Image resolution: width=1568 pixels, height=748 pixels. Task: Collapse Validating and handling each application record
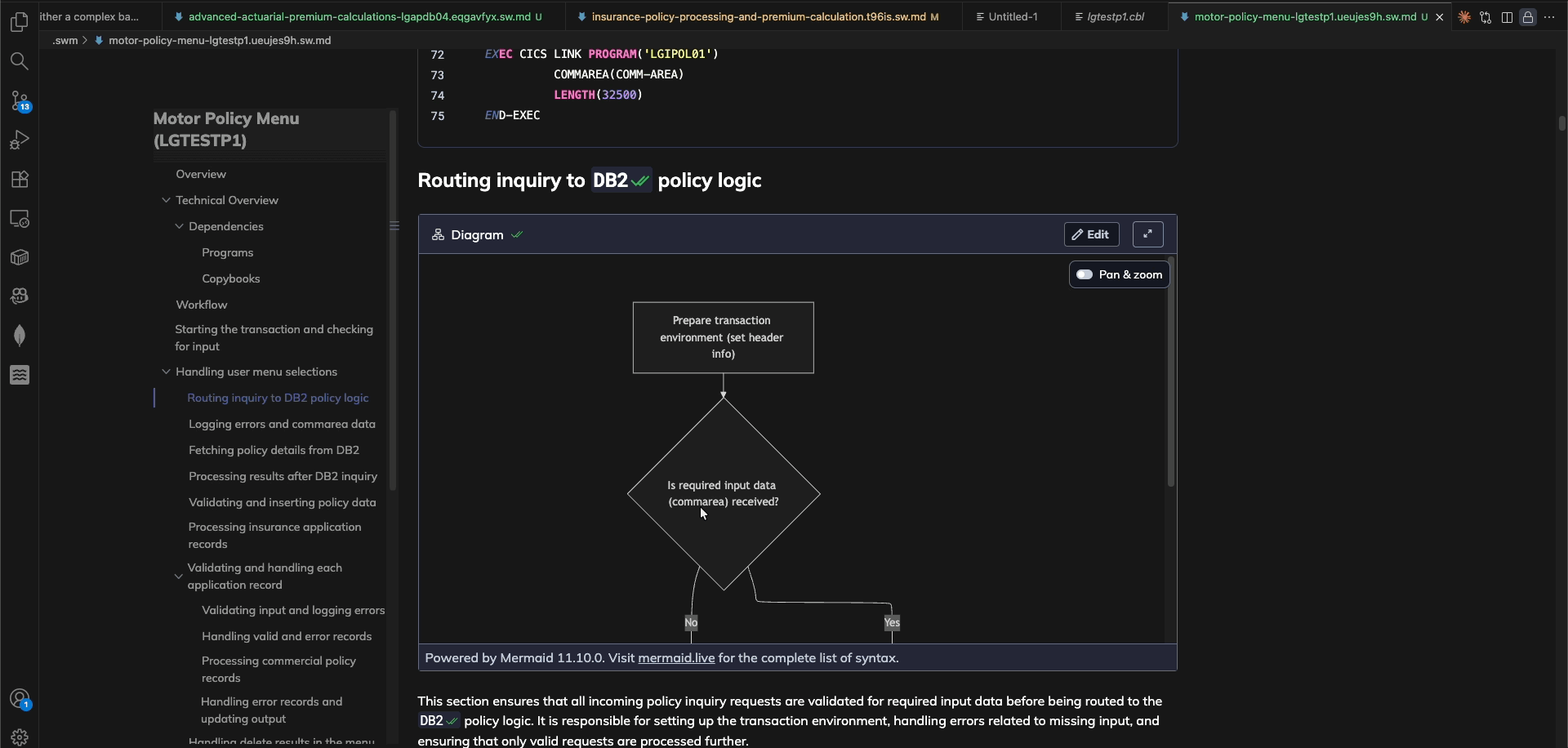(179, 577)
